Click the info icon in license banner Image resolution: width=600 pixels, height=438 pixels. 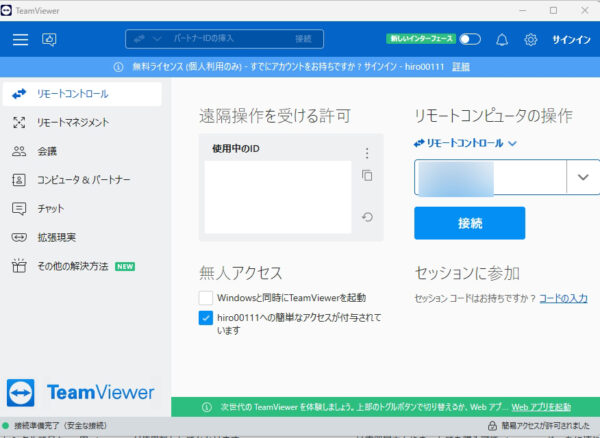[x=118, y=67]
